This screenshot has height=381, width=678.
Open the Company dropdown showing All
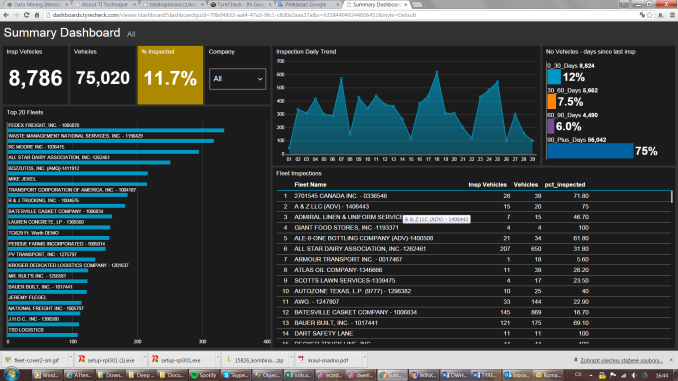(237, 79)
